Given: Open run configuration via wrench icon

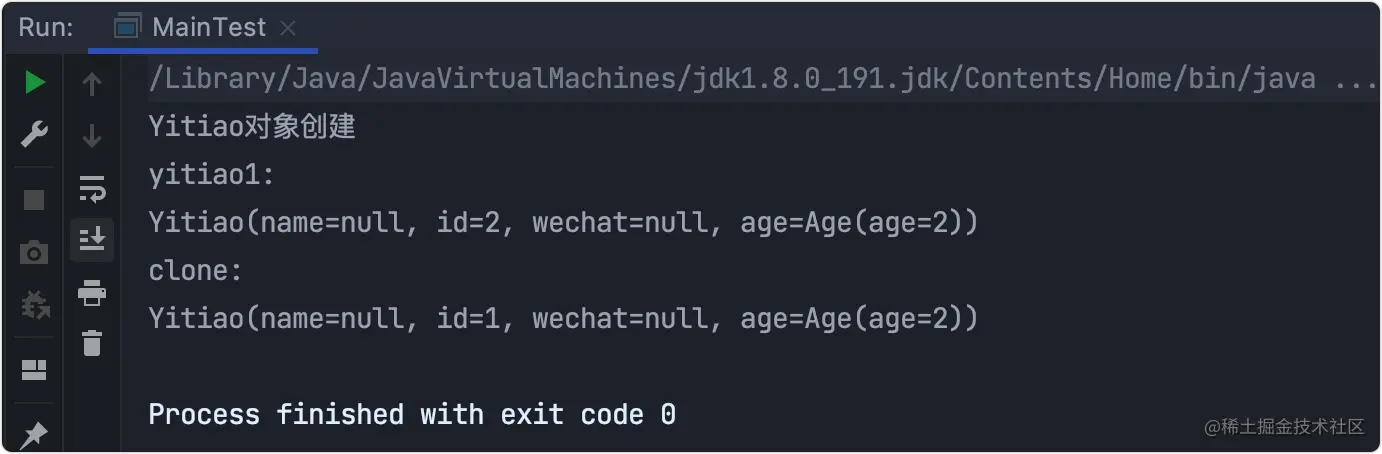Looking at the screenshot, I should click(x=35, y=133).
